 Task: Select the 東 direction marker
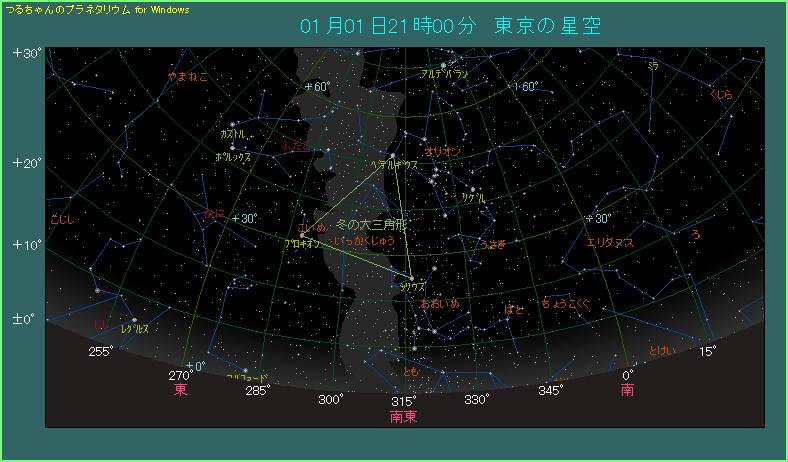(181, 389)
